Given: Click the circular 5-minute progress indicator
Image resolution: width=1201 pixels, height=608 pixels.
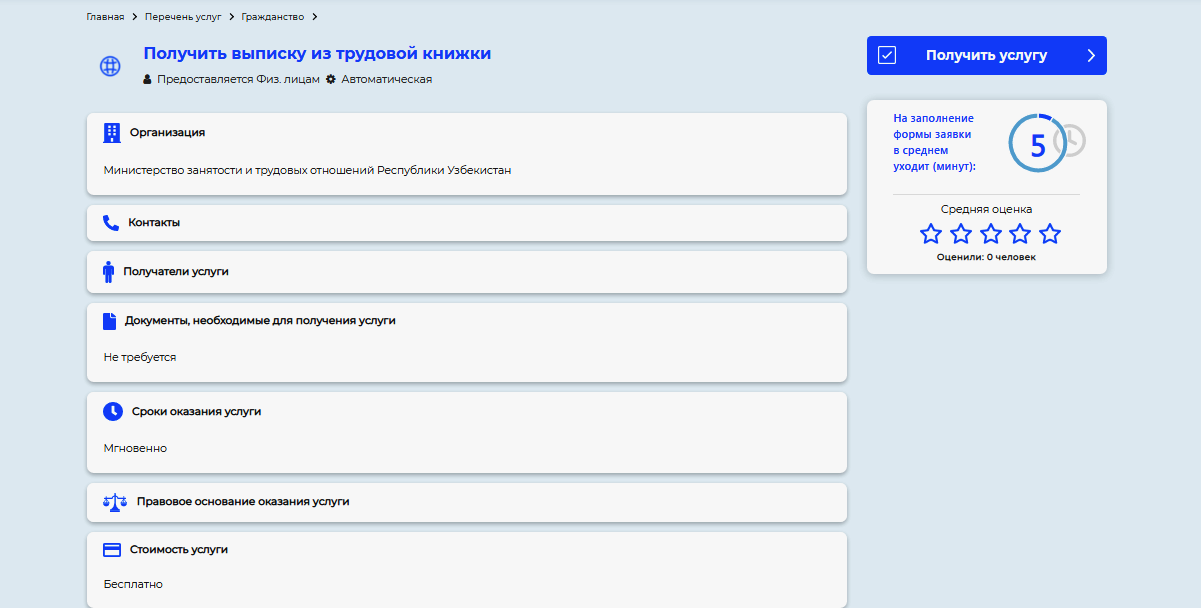Looking at the screenshot, I should (1037, 144).
